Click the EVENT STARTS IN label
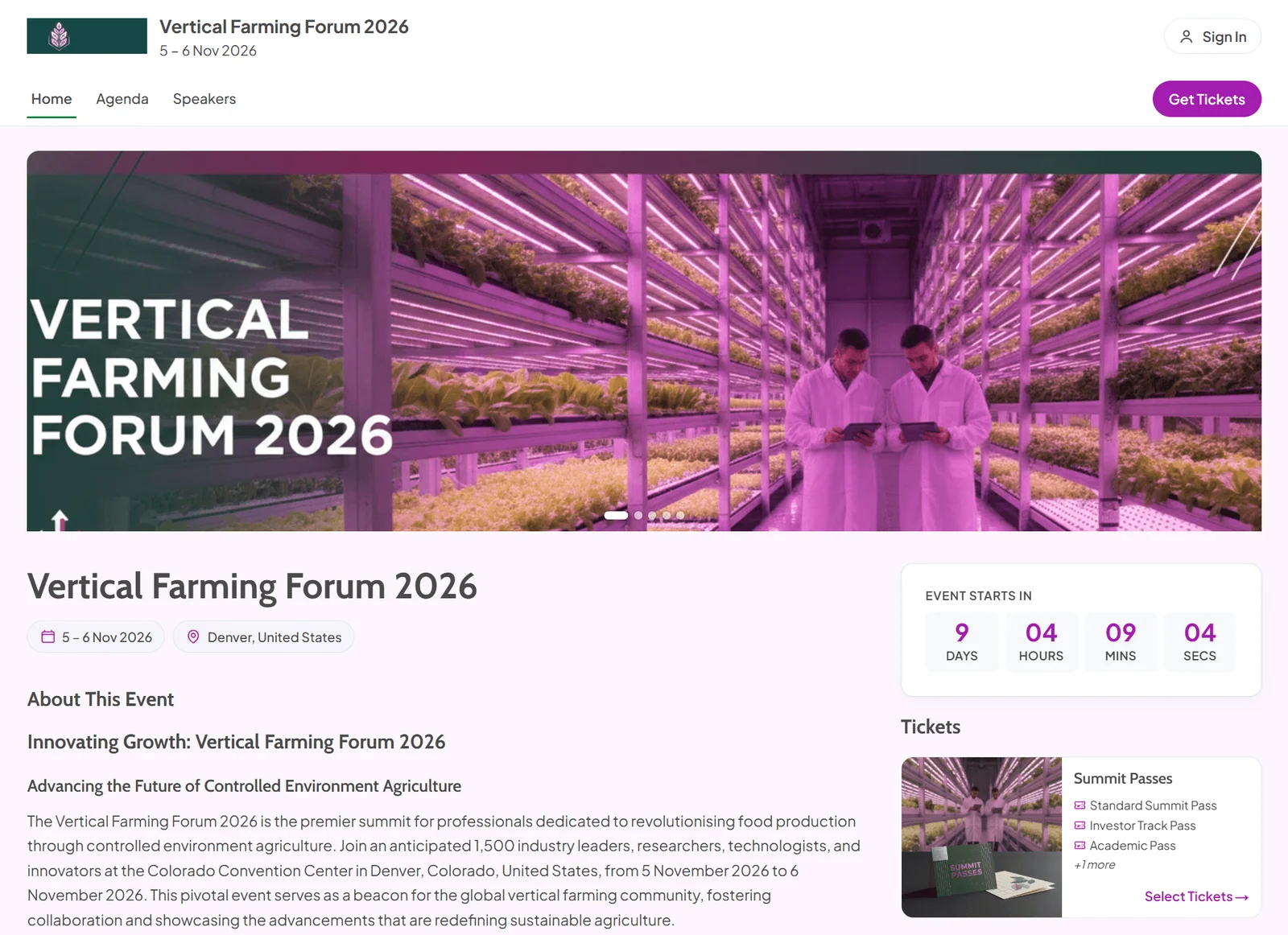1288x935 pixels. 978,595
